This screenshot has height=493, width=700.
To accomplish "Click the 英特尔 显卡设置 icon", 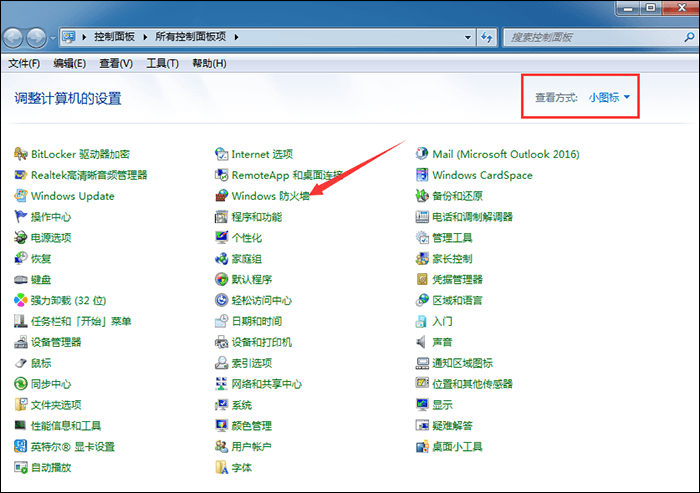I will [21, 447].
